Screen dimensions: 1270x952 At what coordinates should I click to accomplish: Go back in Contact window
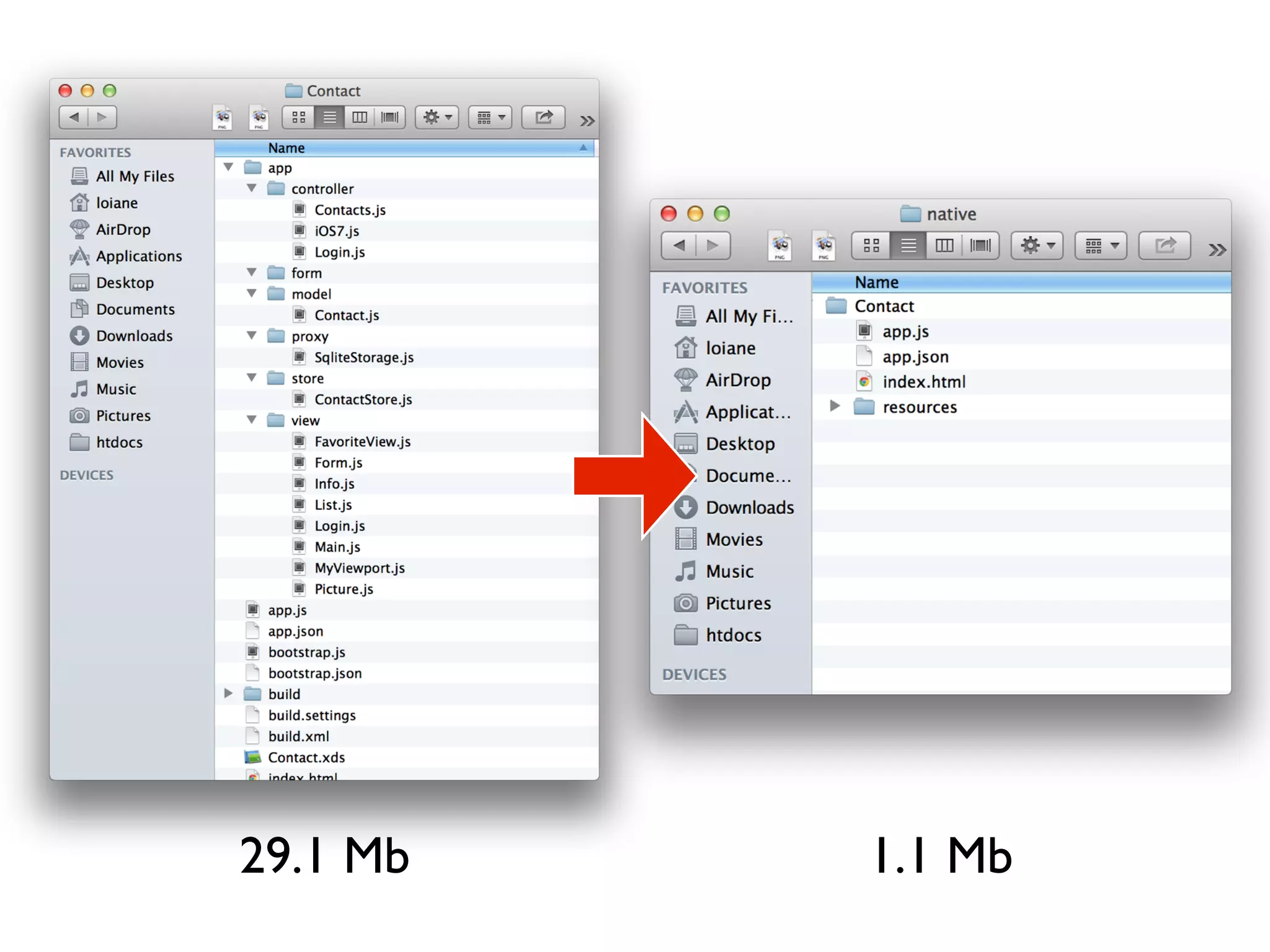pos(74,117)
